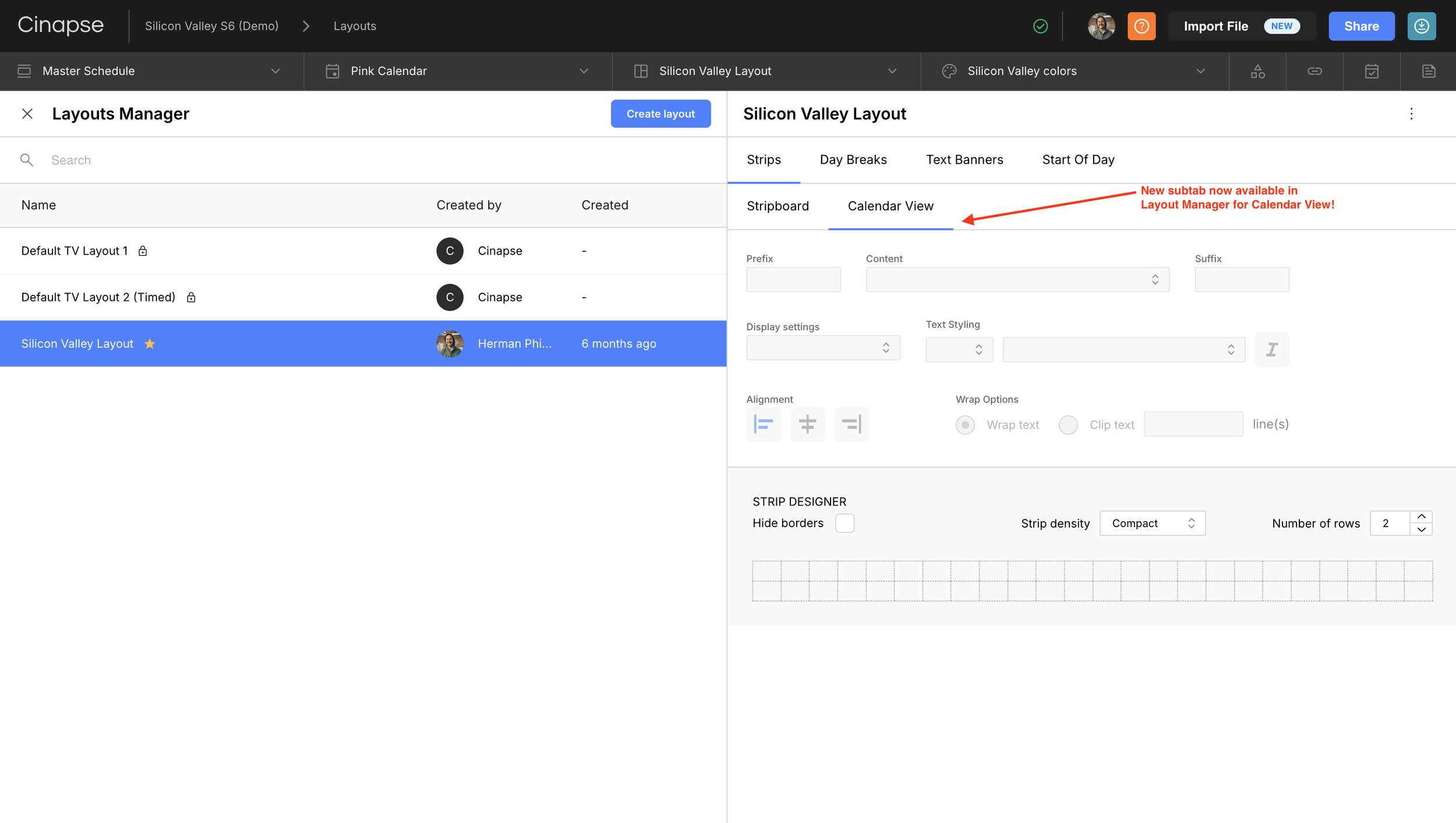The height and width of the screenshot is (823, 1456).
Task: Click the calendar check icon
Action: (1372, 71)
